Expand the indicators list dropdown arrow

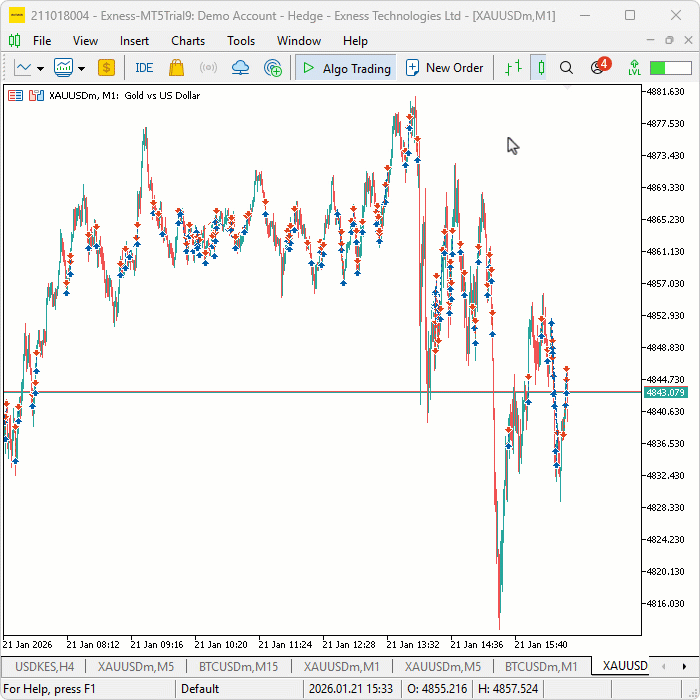coord(81,68)
